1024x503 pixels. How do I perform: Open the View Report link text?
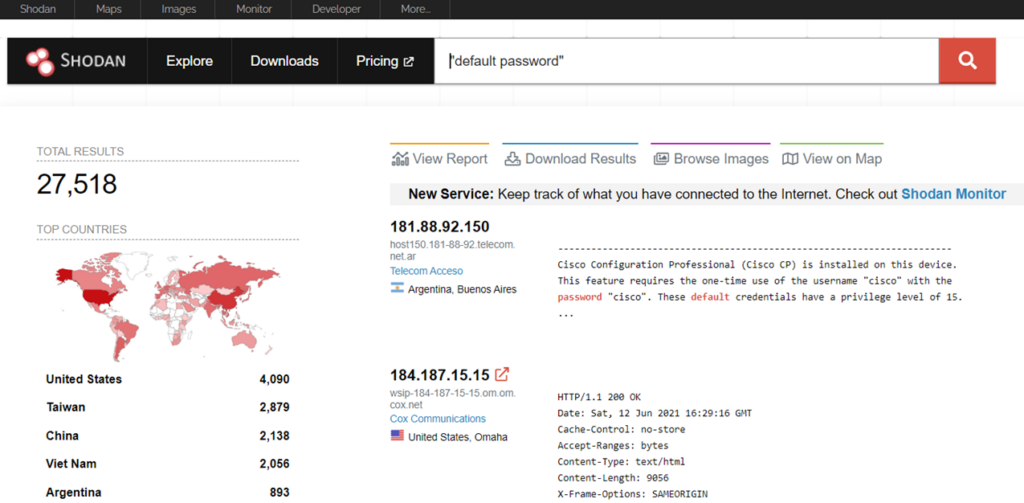(450, 159)
